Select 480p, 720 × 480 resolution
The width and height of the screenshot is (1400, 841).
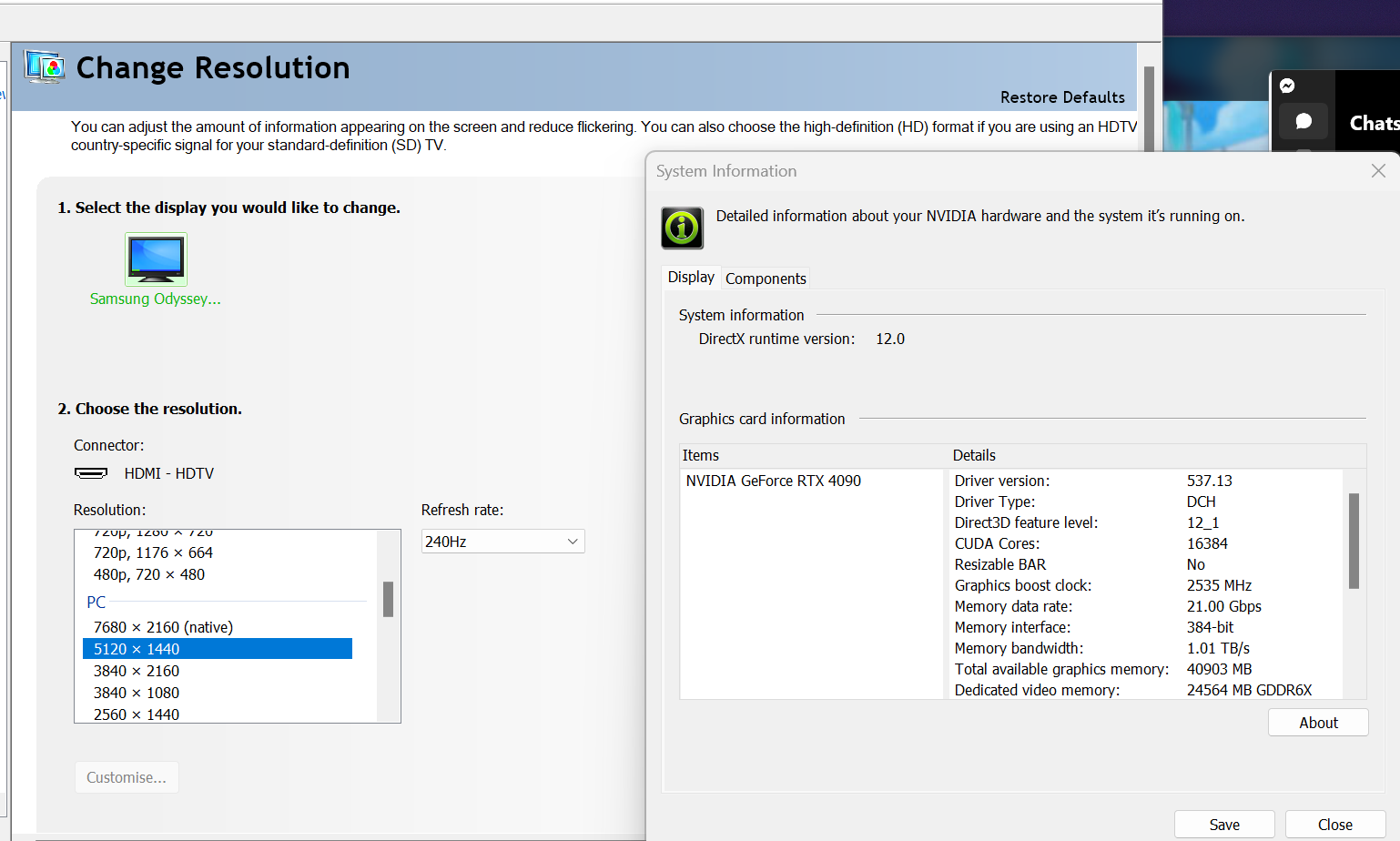(x=218, y=574)
